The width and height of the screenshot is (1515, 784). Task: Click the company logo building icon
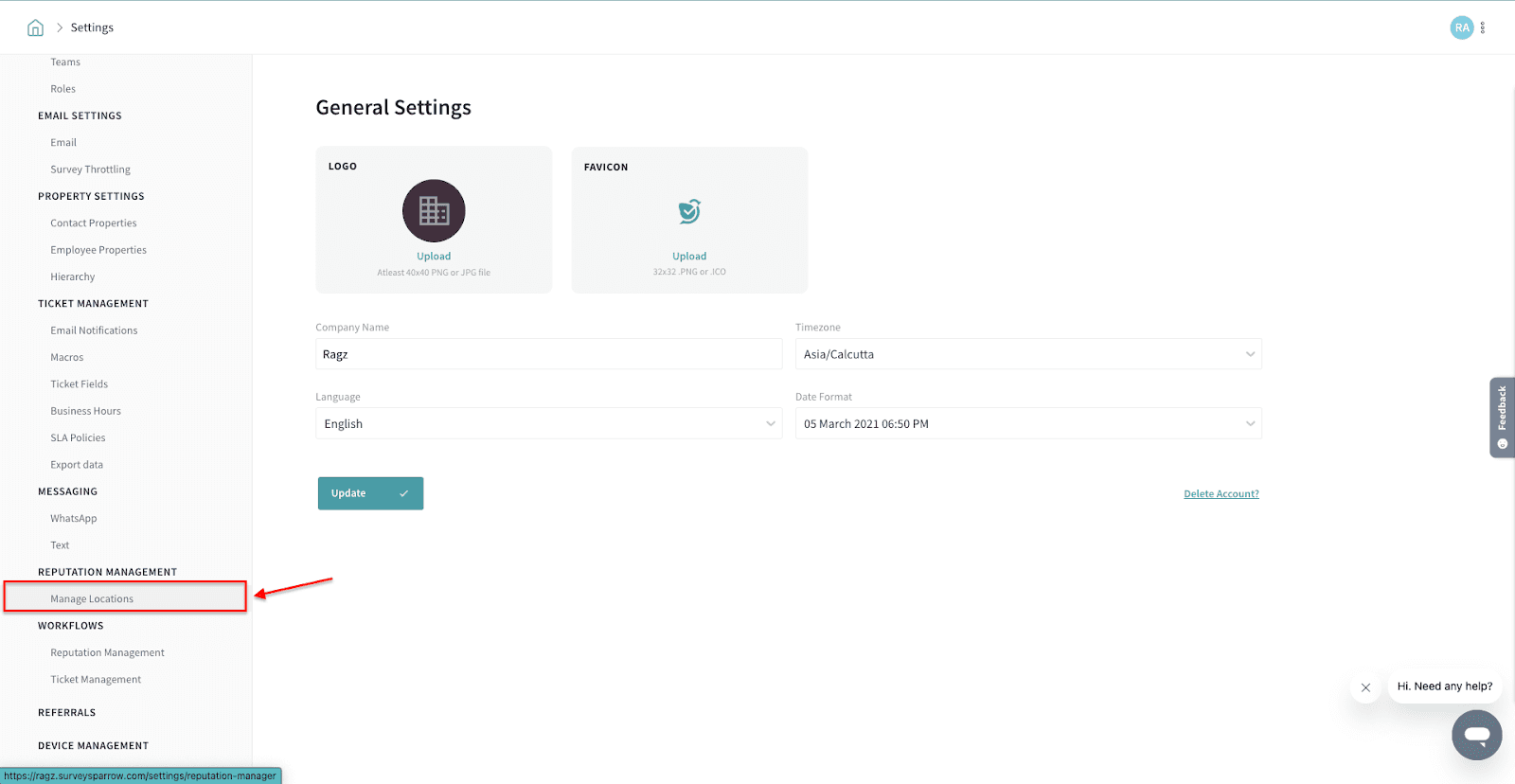coord(434,210)
